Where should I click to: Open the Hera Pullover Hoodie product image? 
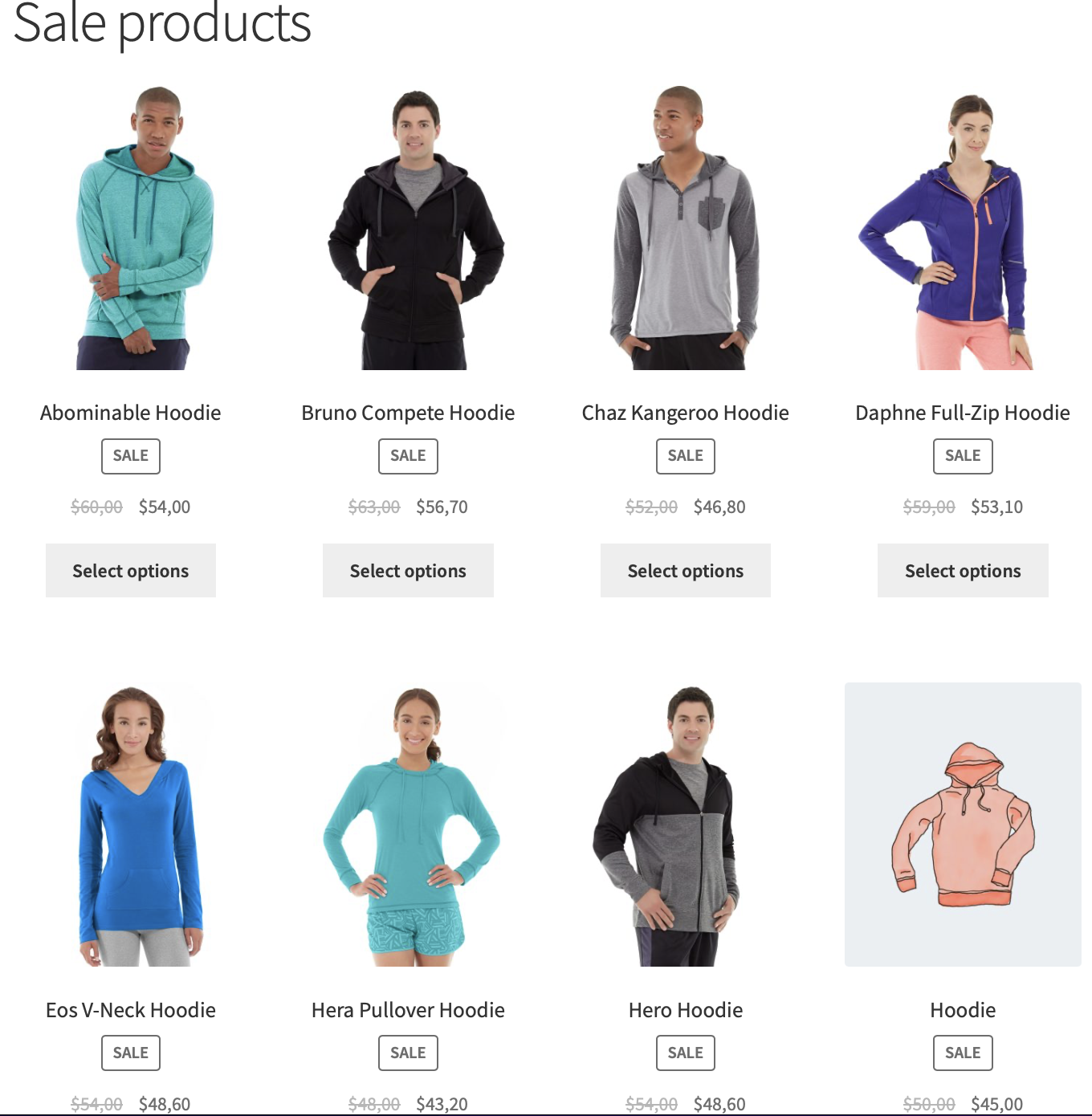tap(408, 825)
